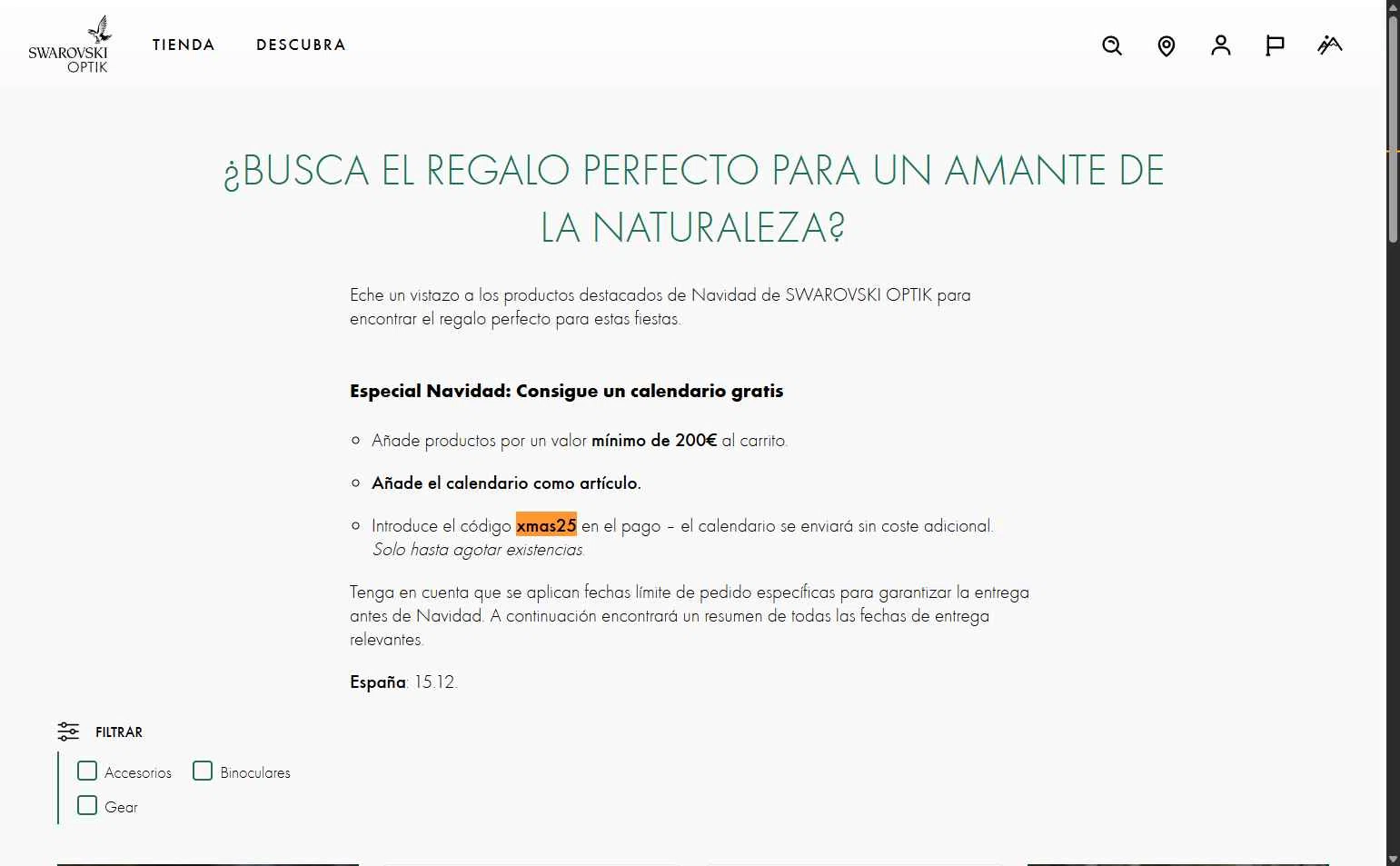Click 'Añade el calendario como artículo.' text
1400x866 pixels.
506,483
